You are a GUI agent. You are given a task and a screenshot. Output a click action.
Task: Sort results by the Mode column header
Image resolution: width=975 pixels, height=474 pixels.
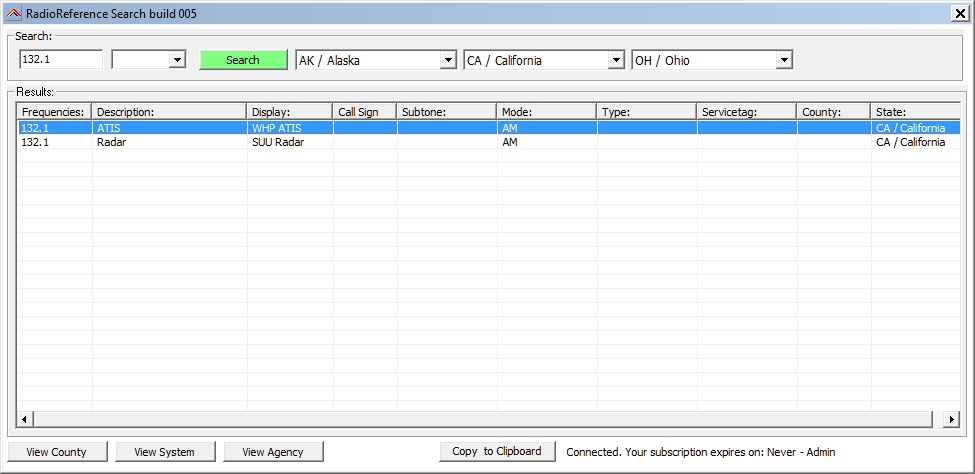pos(546,112)
